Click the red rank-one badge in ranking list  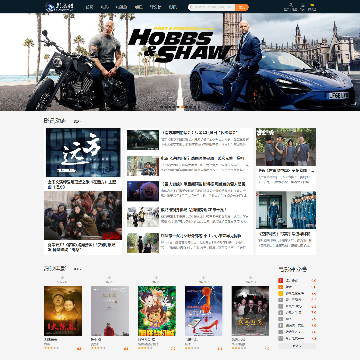pyautogui.click(x=280, y=280)
